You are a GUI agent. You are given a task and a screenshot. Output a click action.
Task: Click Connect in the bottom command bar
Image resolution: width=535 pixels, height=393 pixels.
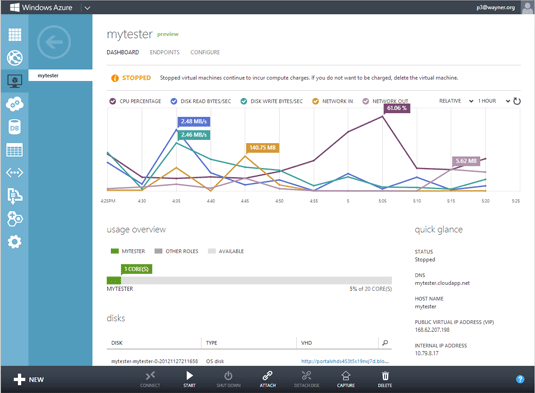click(x=150, y=379)
